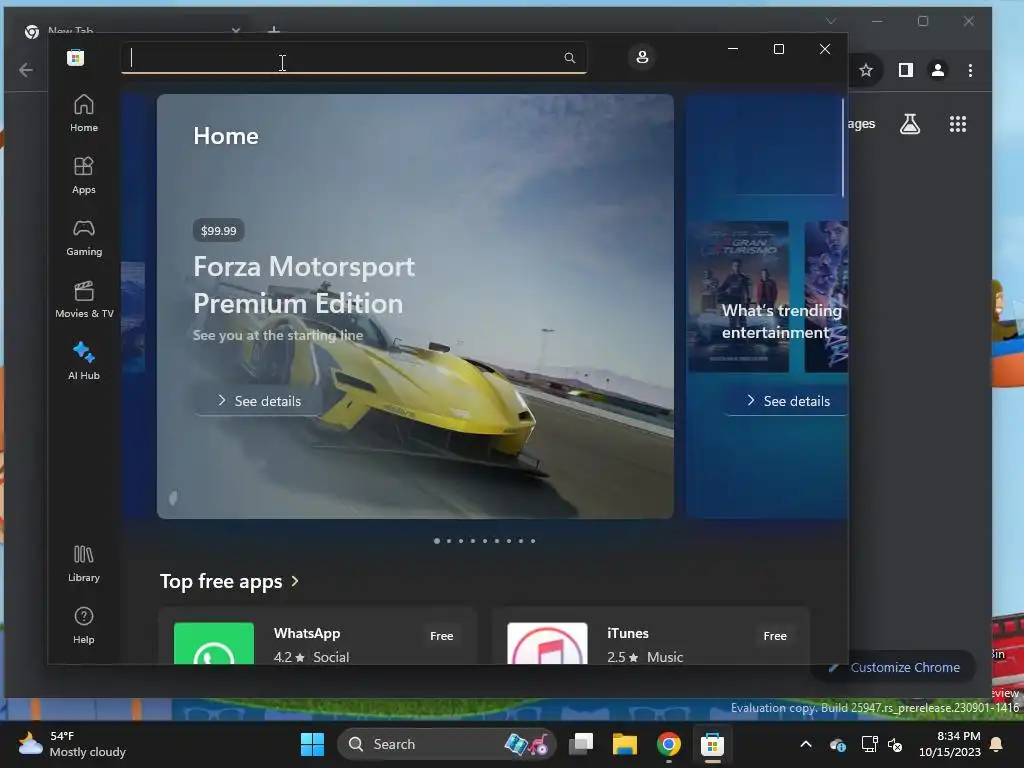
Task: Open Chrome tab search dropdown arrow
Action: coord(831,22)
